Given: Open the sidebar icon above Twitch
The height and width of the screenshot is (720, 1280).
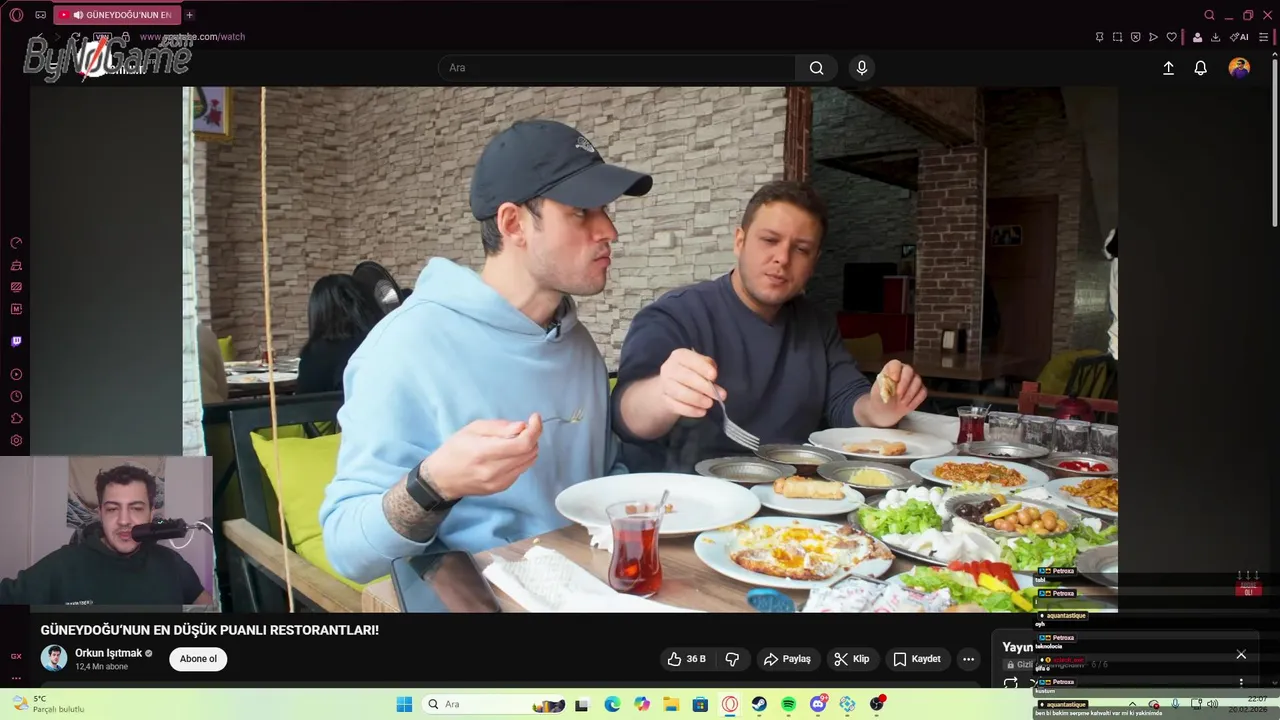Looking at the screenshot, I should point(16,309).
